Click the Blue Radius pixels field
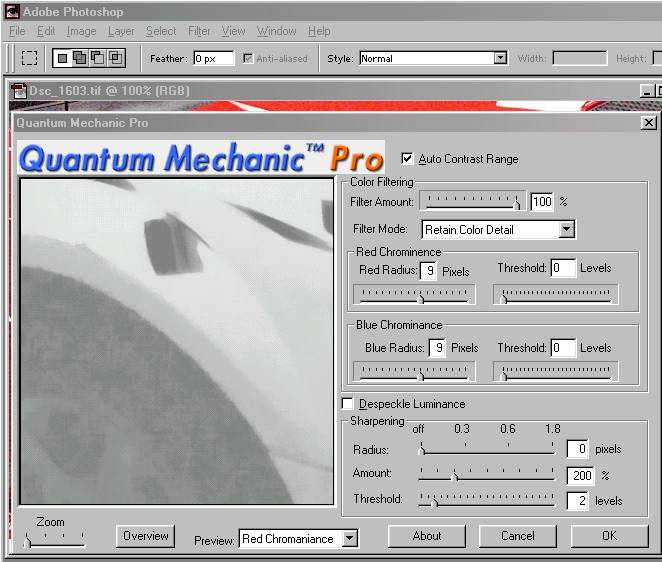This screenshot has width=662, height=562. pyautogui.click(x=437, y=348)
